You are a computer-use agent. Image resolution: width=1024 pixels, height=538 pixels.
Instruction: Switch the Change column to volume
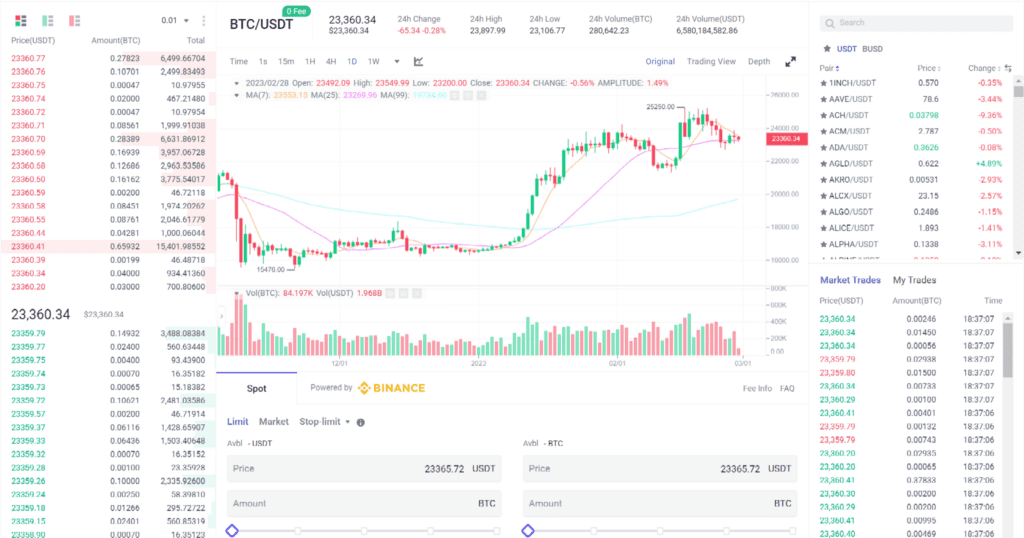1008,68
